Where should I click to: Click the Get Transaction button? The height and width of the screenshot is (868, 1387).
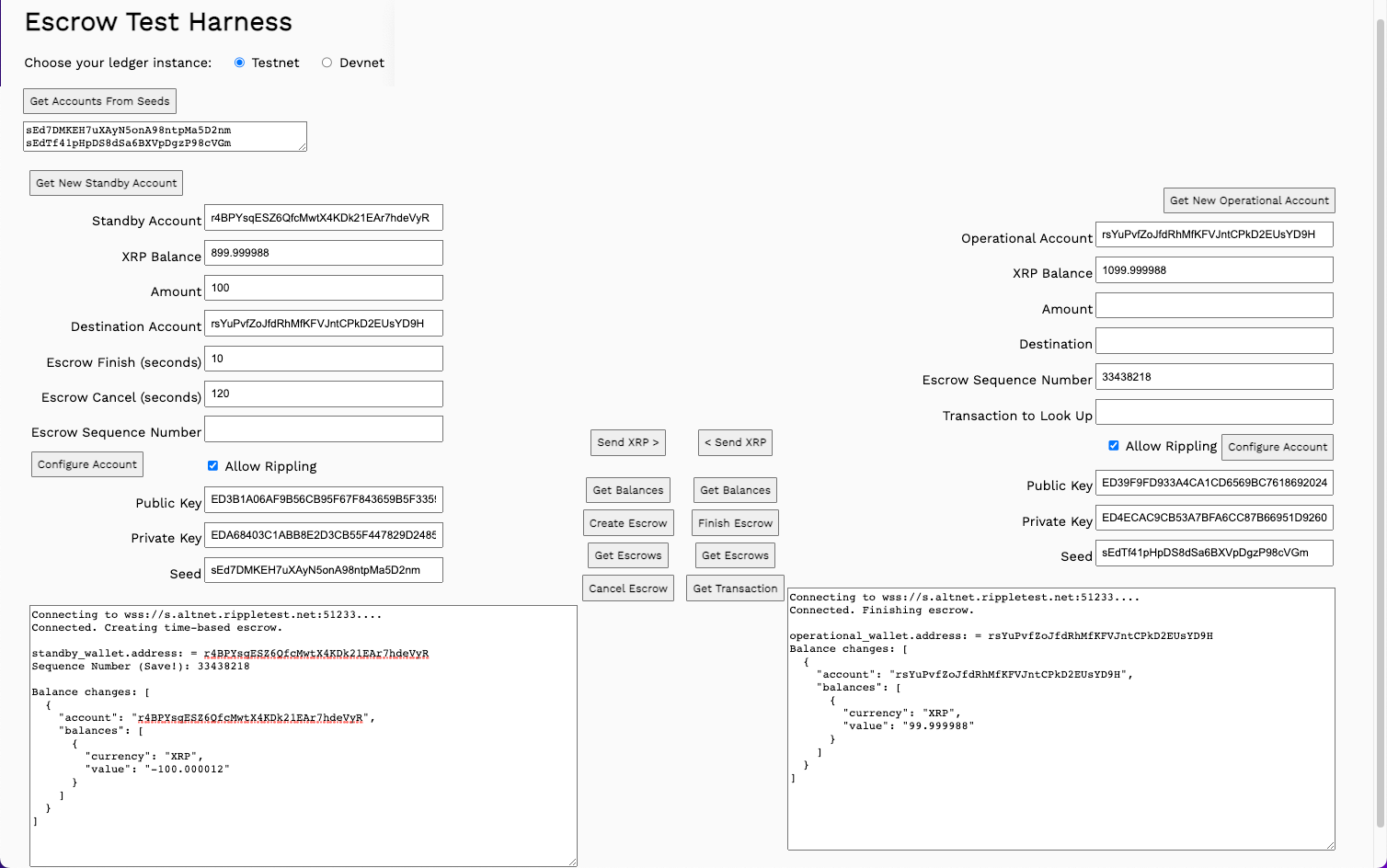[735, 588]
